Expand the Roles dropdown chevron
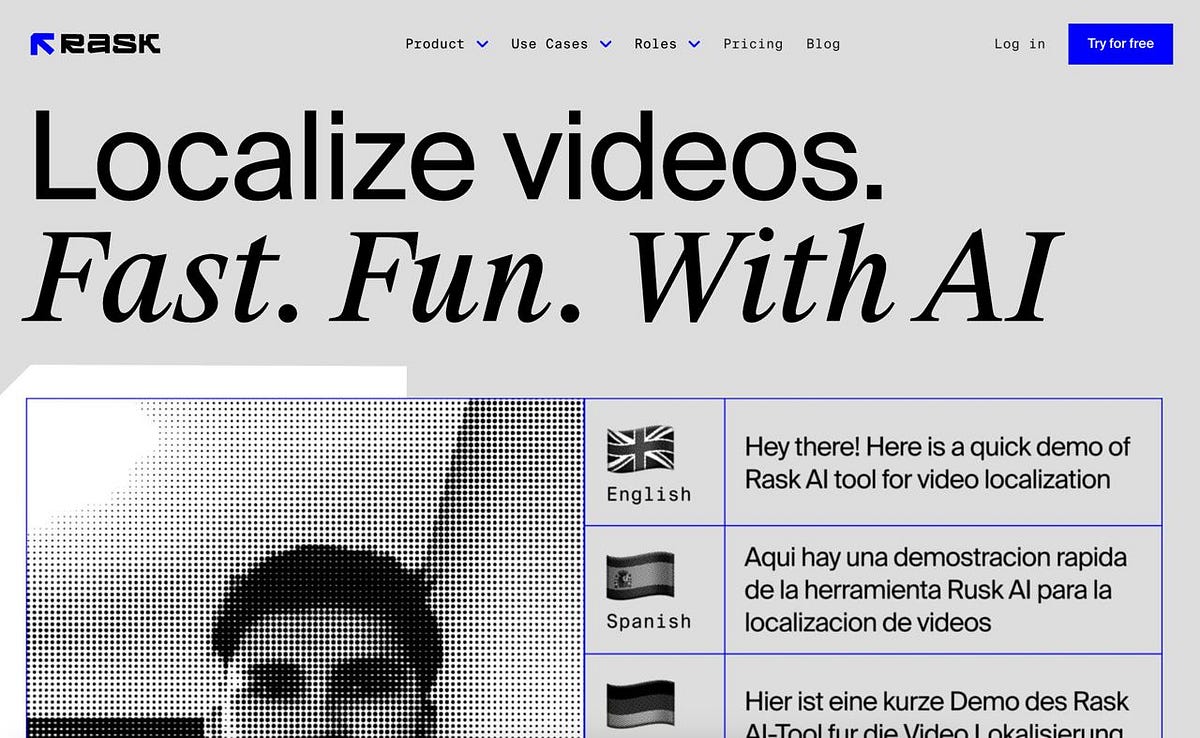Image resolution: width=1200 pixels, height=738 pixels. 694,44
